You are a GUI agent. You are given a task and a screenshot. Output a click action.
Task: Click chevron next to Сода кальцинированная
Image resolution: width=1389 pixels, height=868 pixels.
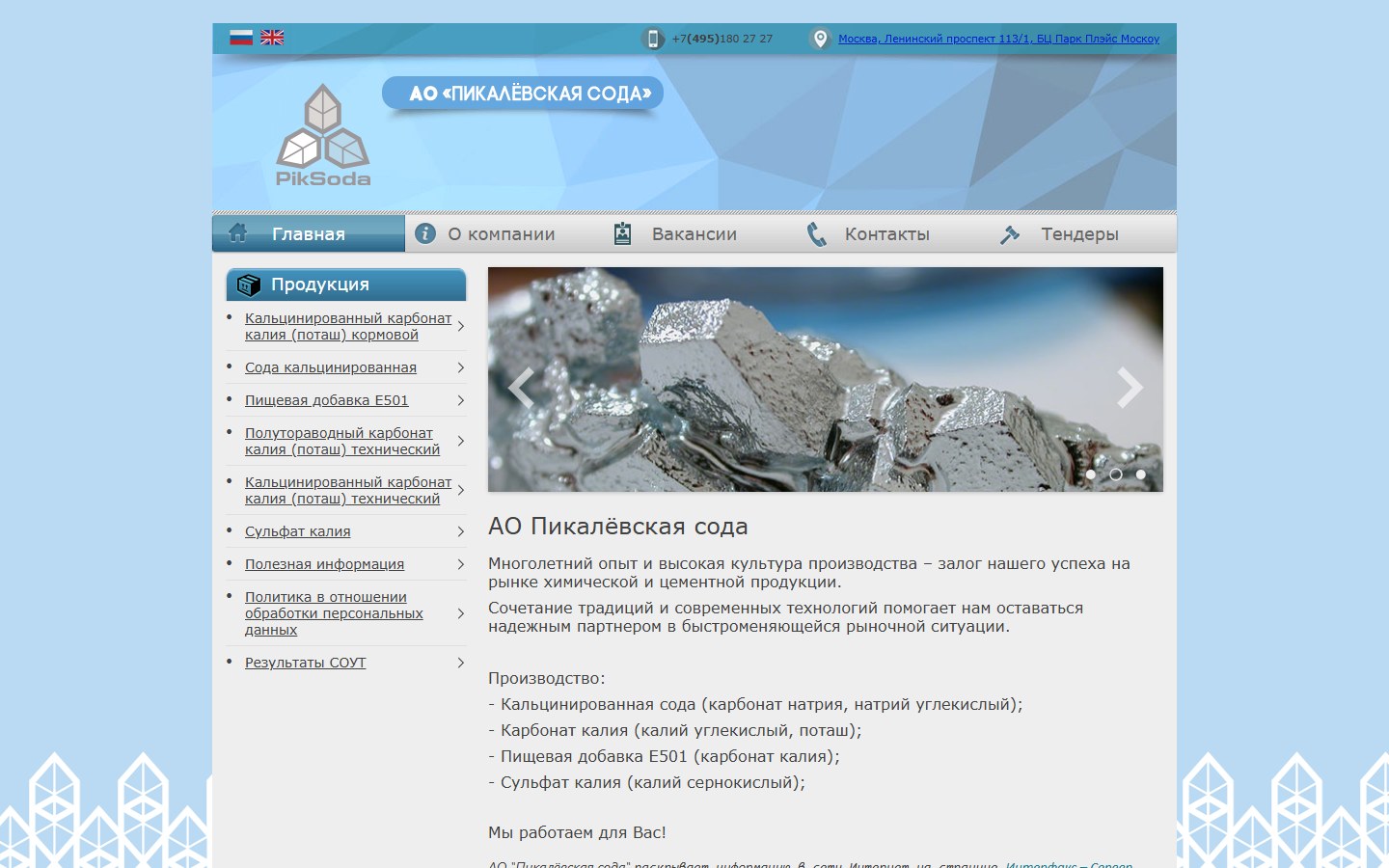[x=461, y=367]
